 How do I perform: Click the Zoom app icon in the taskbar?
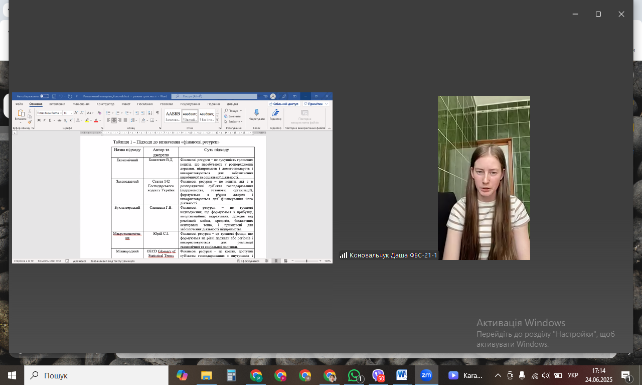(426, 375)
